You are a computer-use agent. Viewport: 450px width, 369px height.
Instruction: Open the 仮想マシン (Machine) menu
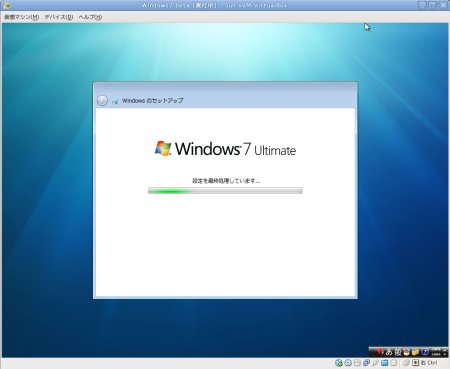click(x=21, y=17)
